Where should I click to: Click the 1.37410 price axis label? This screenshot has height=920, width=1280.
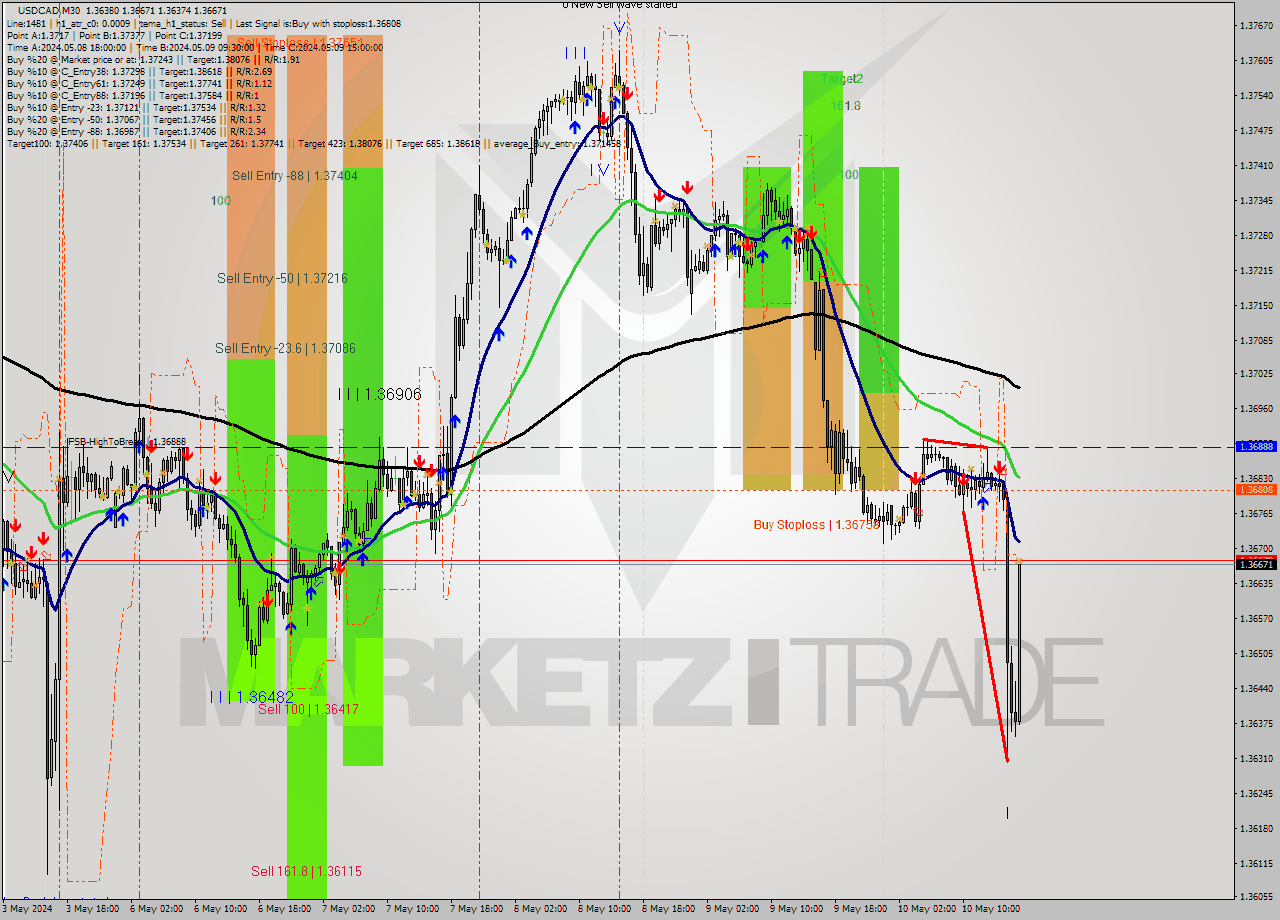(1256, 165)
